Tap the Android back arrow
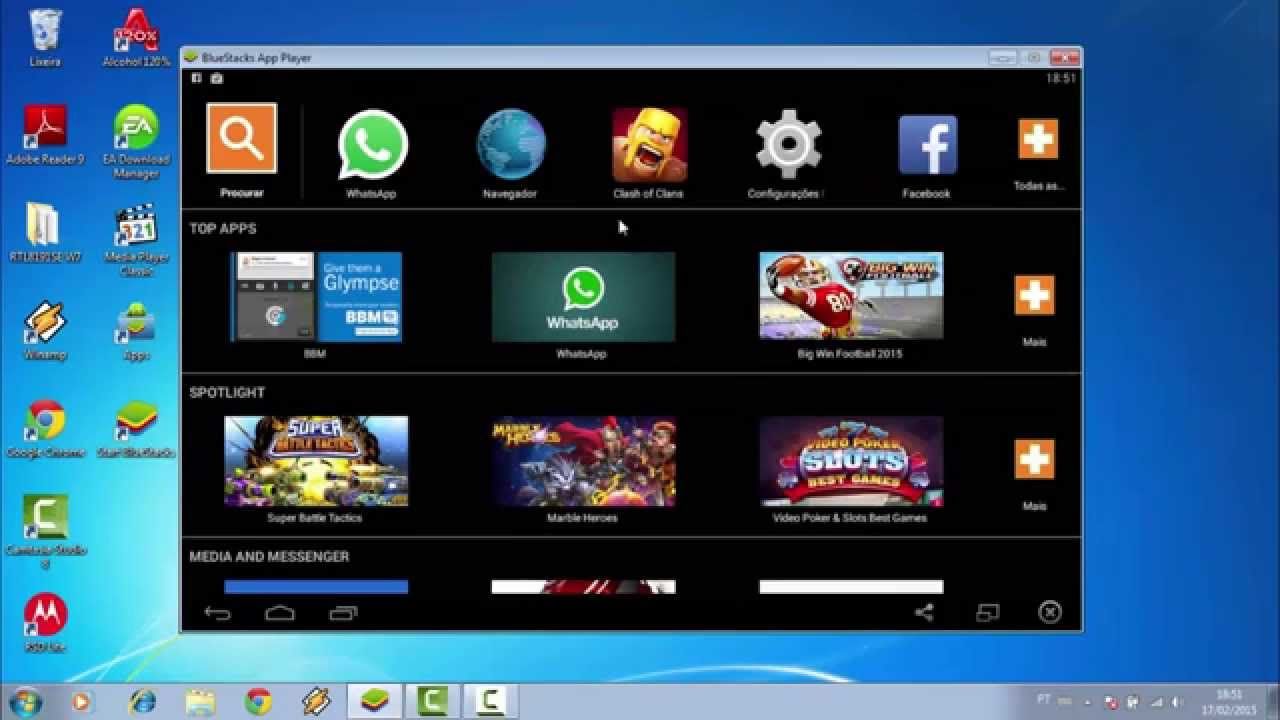The width and height of the screenshot is (1280, 720). pos(217,613)
